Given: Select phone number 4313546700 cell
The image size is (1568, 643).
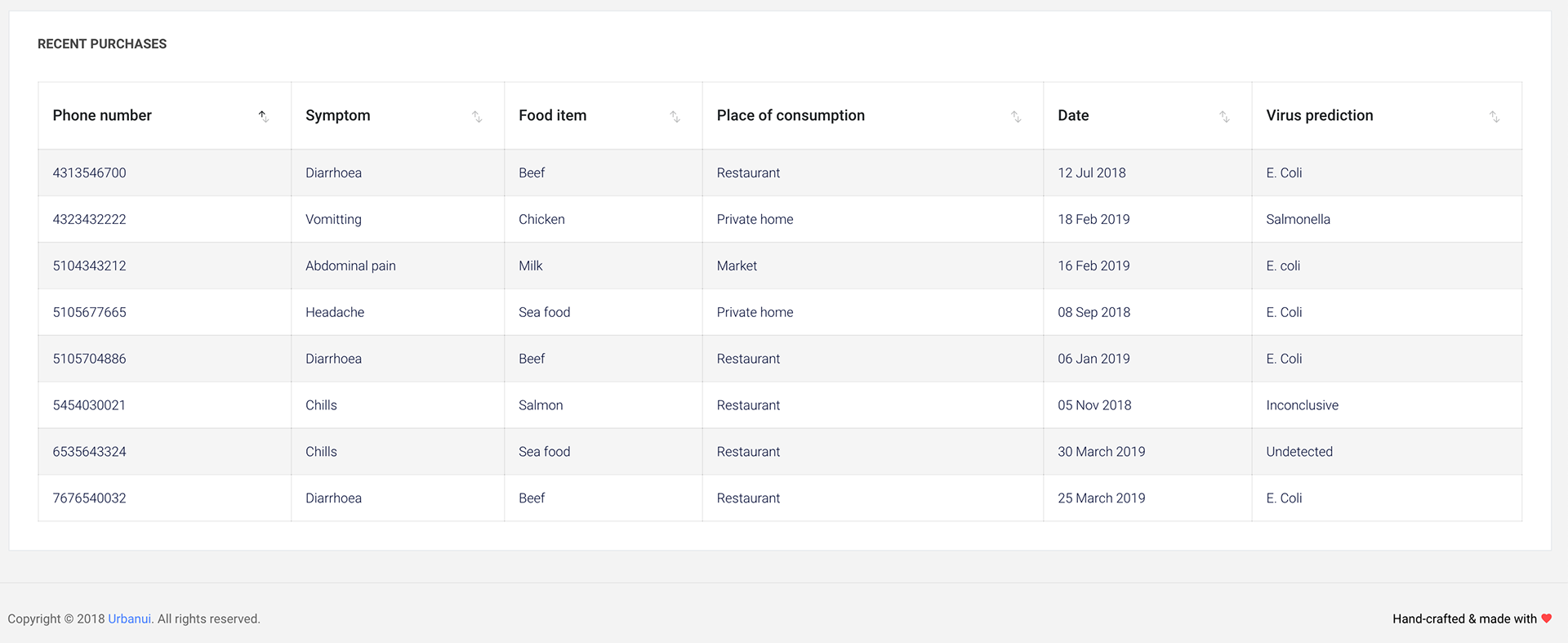Looking at the screenshot, I should pos(90,173).
